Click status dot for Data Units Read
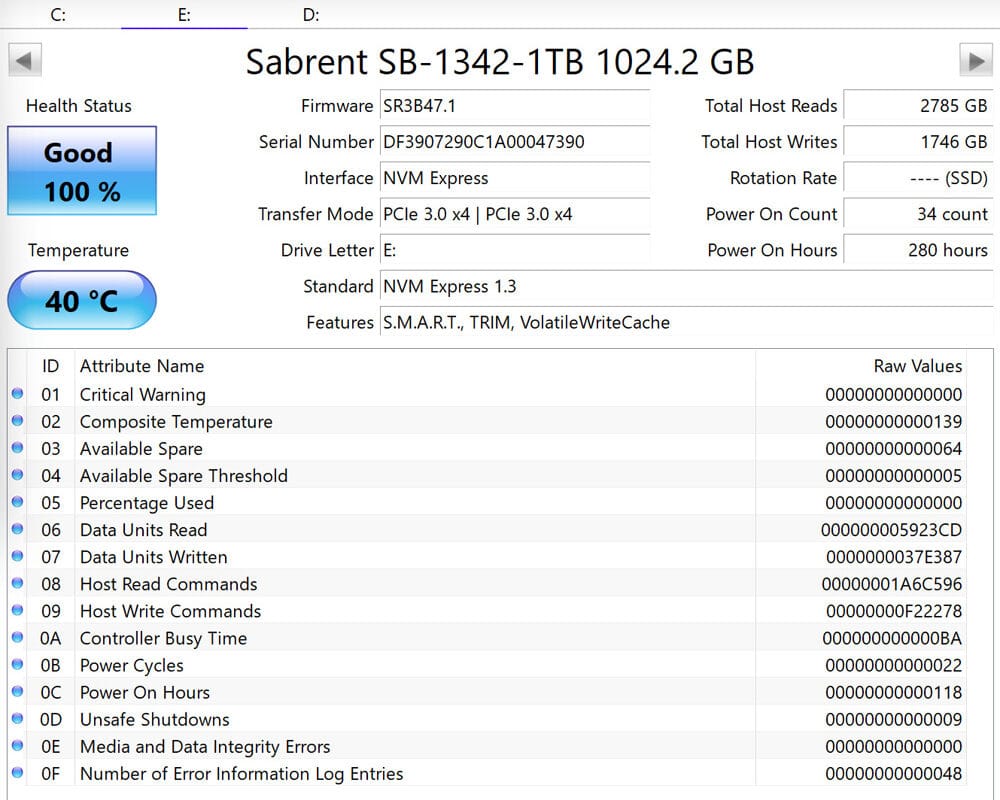Image resolution: width=1000 pixels, height=800 pixels. point(17,529)
